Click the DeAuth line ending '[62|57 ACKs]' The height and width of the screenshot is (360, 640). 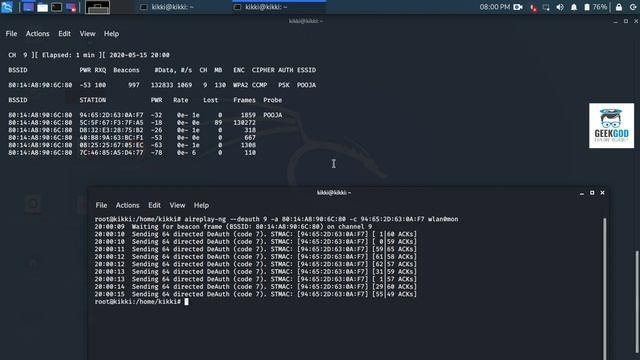tap(256, 264)
